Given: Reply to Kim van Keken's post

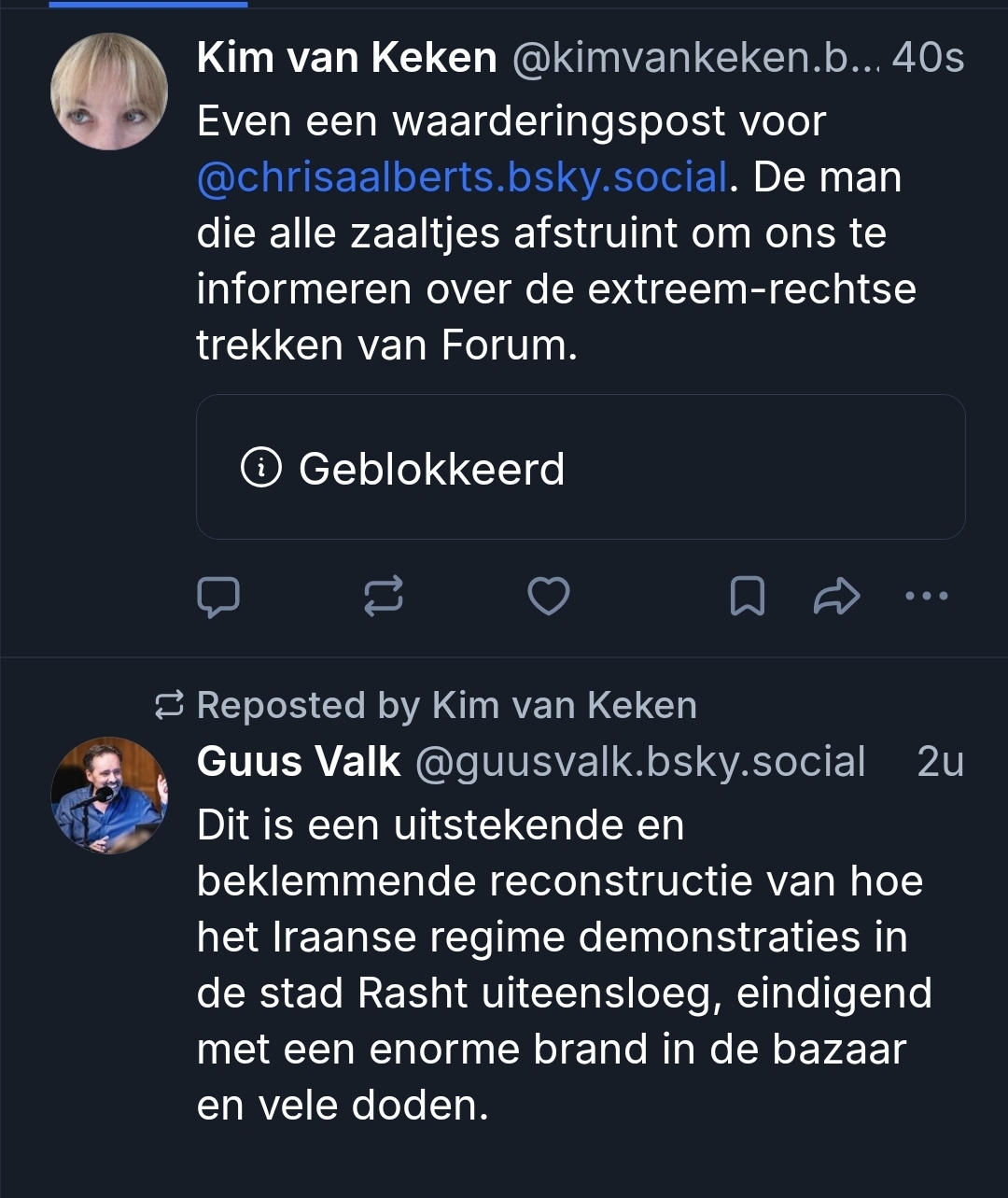Looking at the screenshot, I should (x=218, y=597).
